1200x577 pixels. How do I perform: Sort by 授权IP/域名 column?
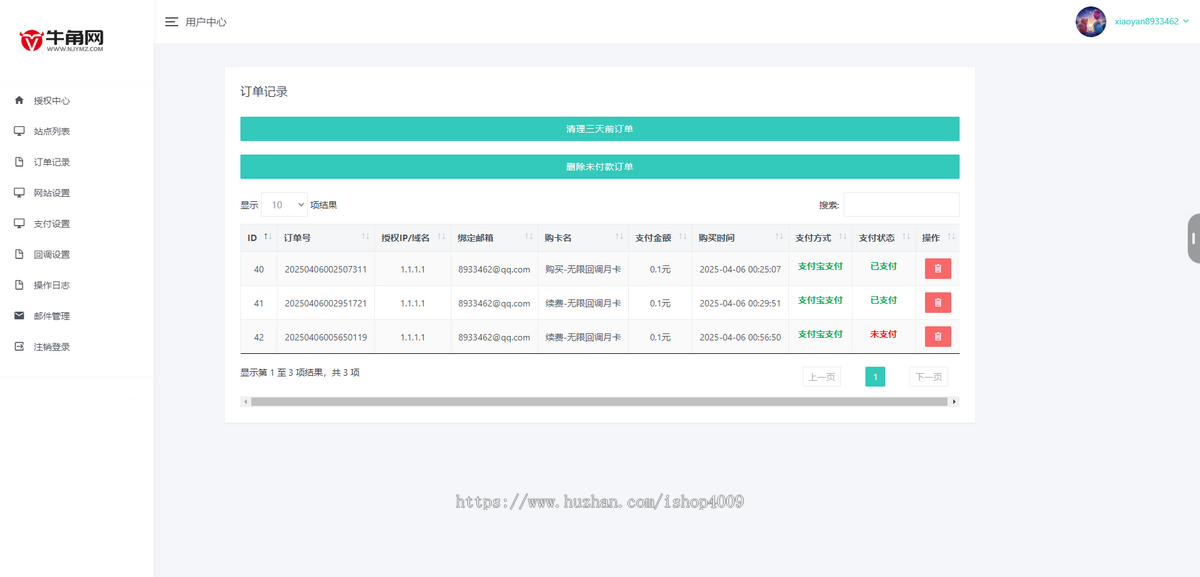(x=412, y=238)
